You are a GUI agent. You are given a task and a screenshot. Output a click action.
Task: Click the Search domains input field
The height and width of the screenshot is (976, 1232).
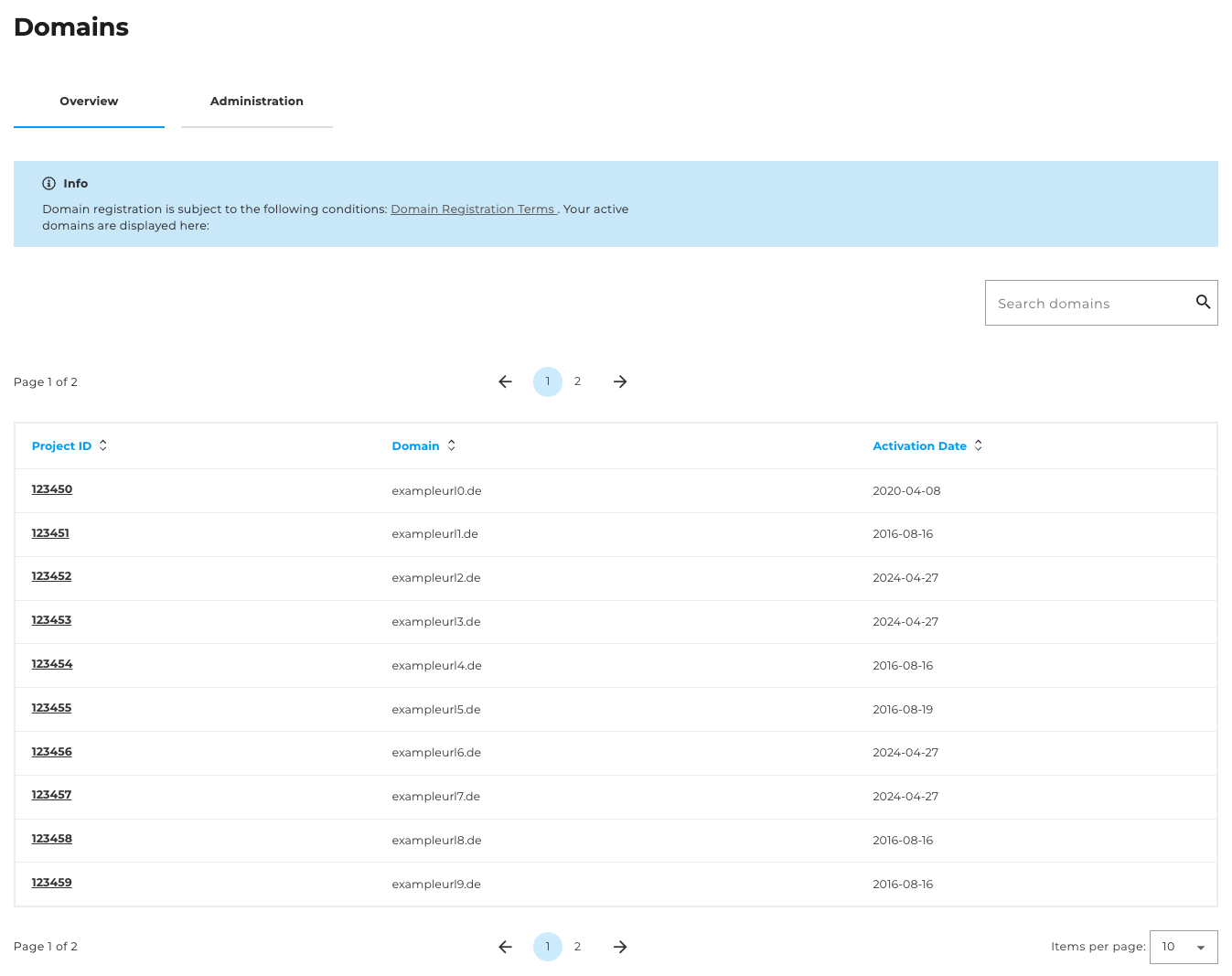coord(1088,303)
